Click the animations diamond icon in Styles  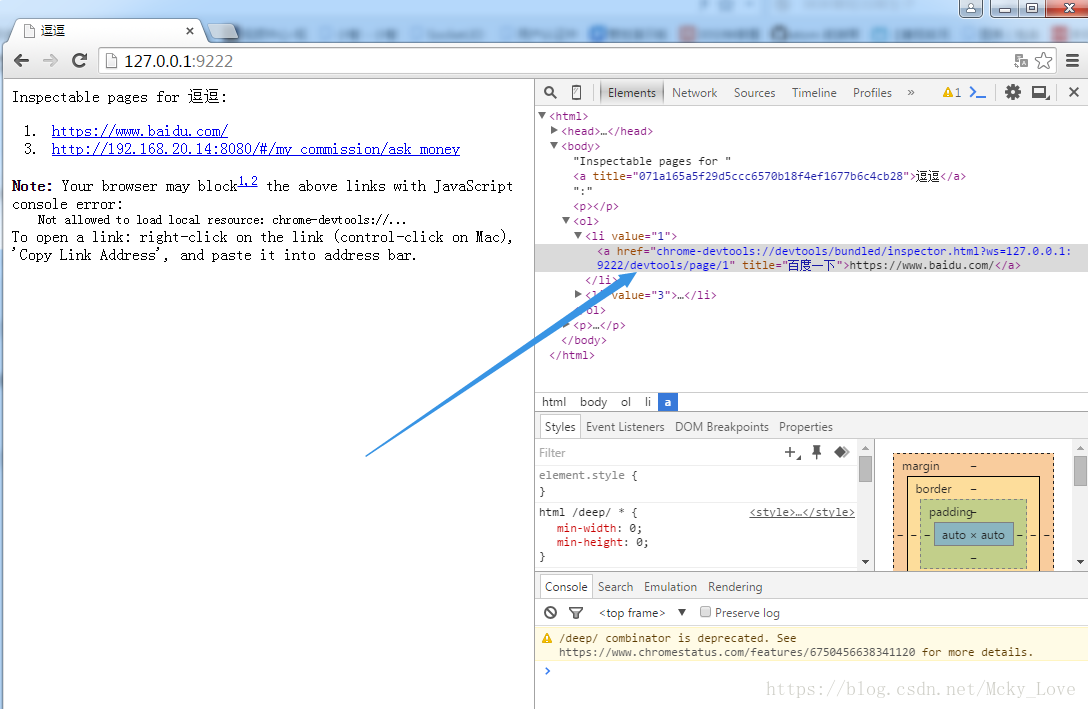842,452
